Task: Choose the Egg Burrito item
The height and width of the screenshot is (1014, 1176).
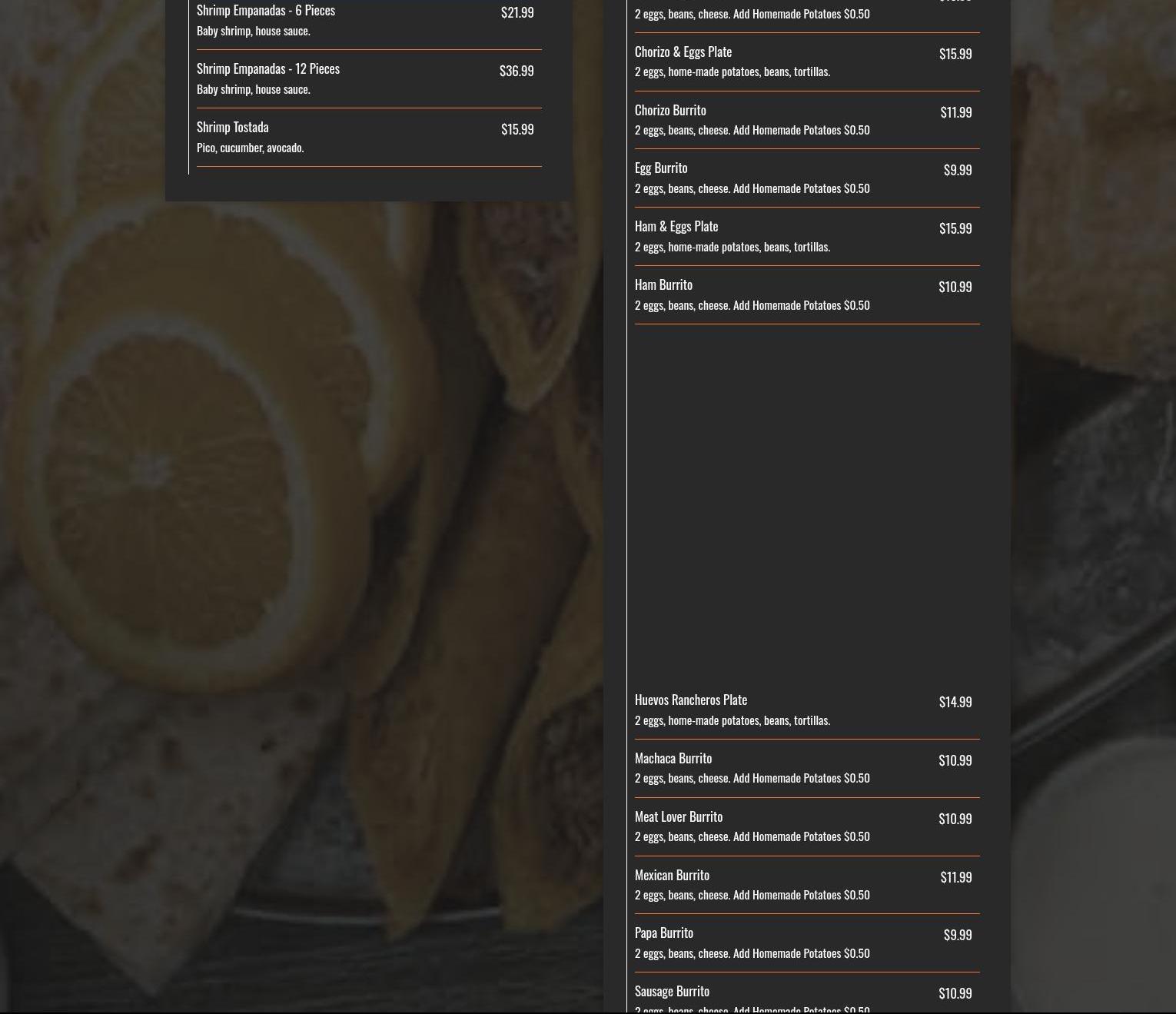Action: pyautogui.click(x=661, y=168)
